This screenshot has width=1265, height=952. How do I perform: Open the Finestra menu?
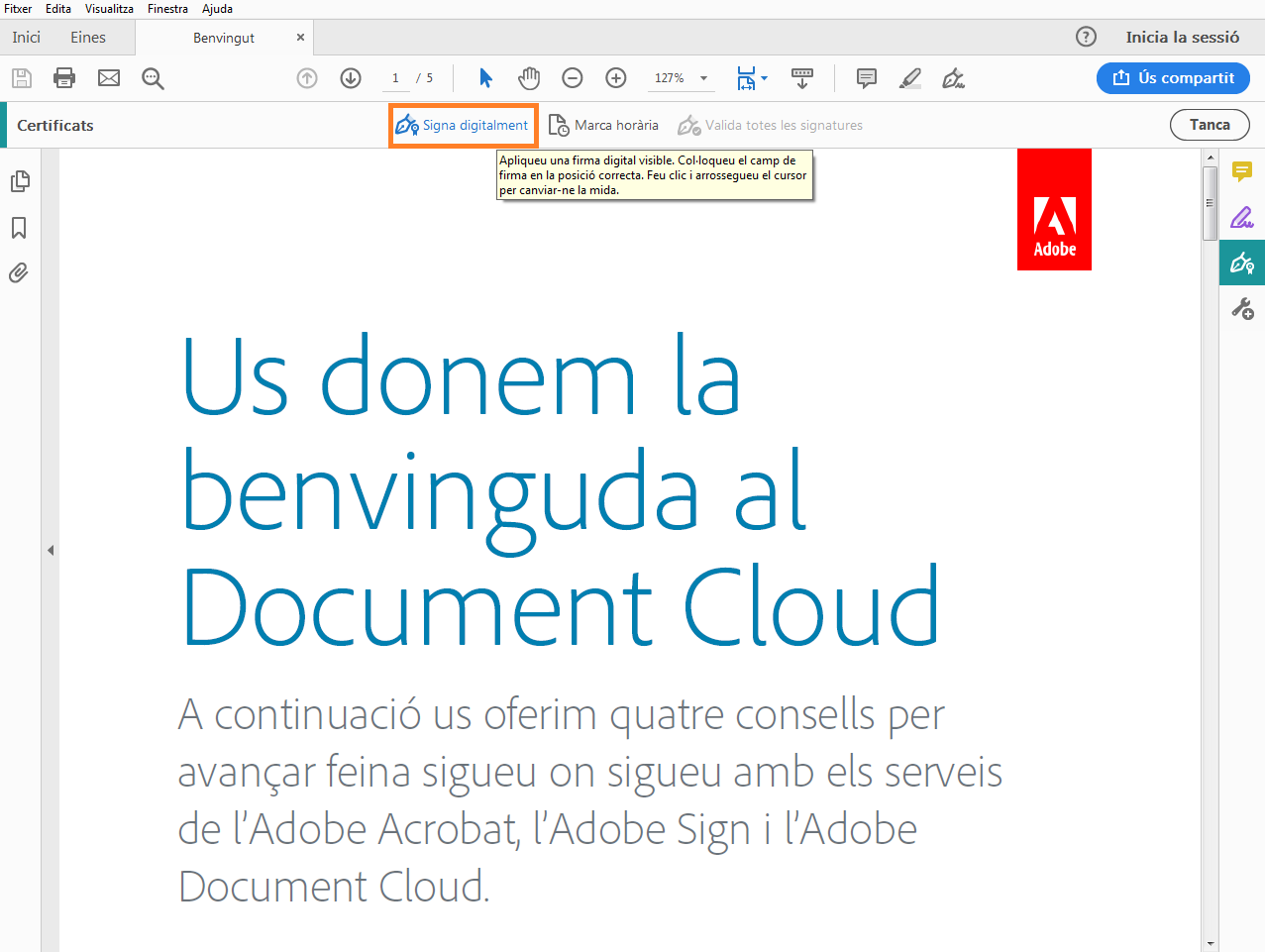click(167, 9)
